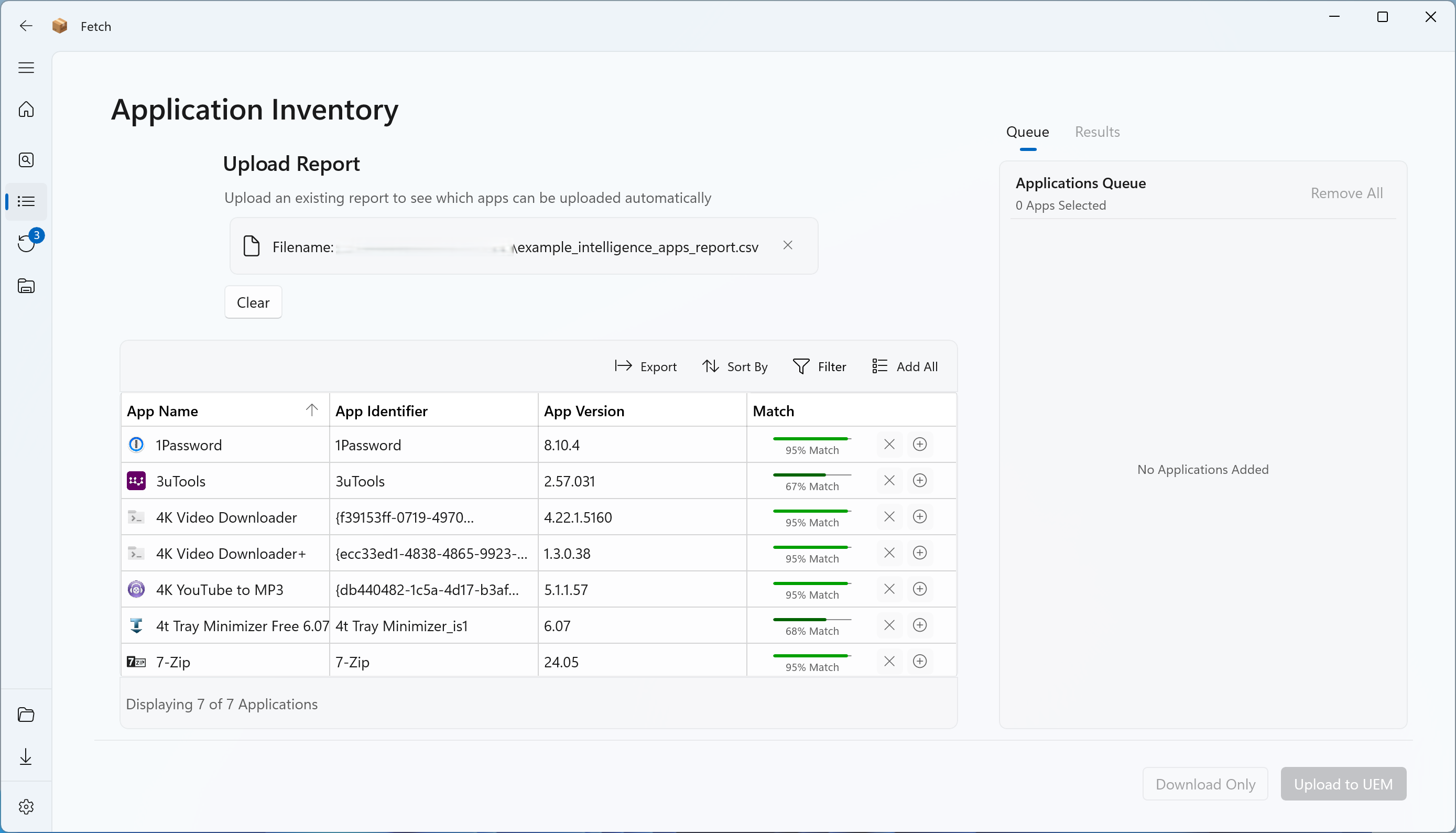Screen dimensions: 1456x833
Task: Click Add All applications
Action: [905, 367]
